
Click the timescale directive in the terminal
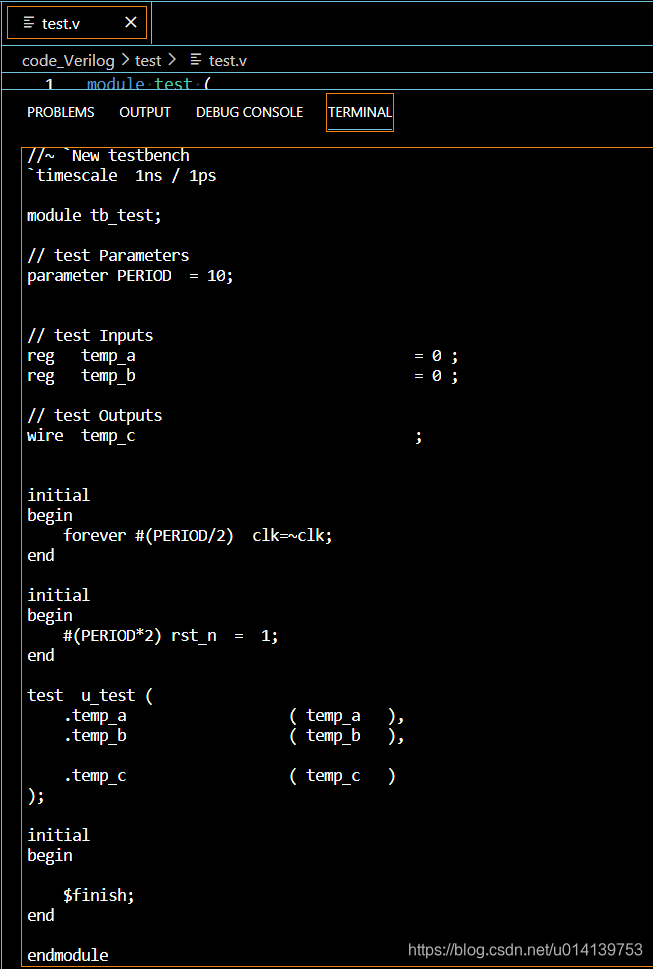(72, 175)
